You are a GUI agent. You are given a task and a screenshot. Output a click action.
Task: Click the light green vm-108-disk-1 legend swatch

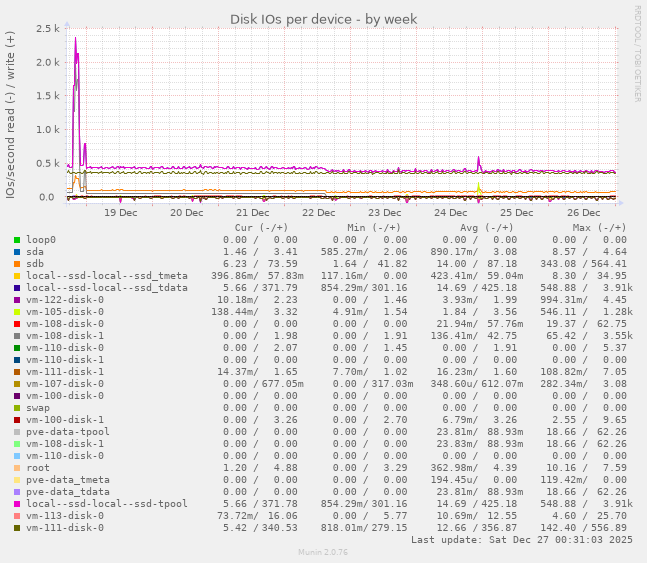pos(17,444)
